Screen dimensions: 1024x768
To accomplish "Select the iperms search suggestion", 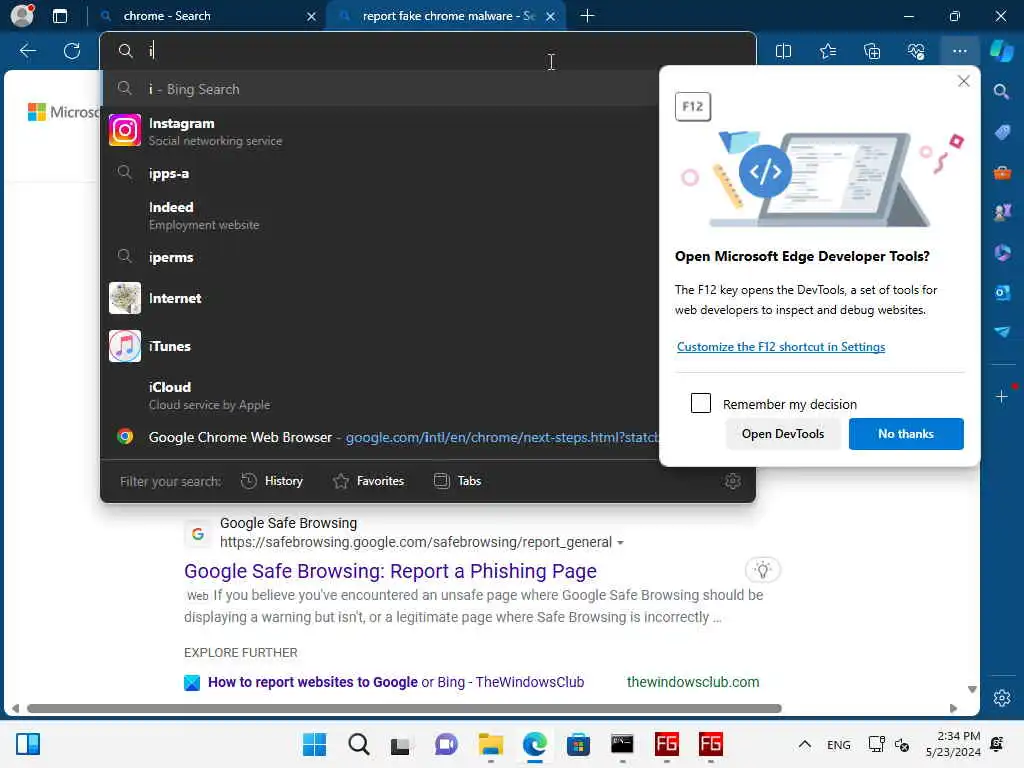I will 379,257.
